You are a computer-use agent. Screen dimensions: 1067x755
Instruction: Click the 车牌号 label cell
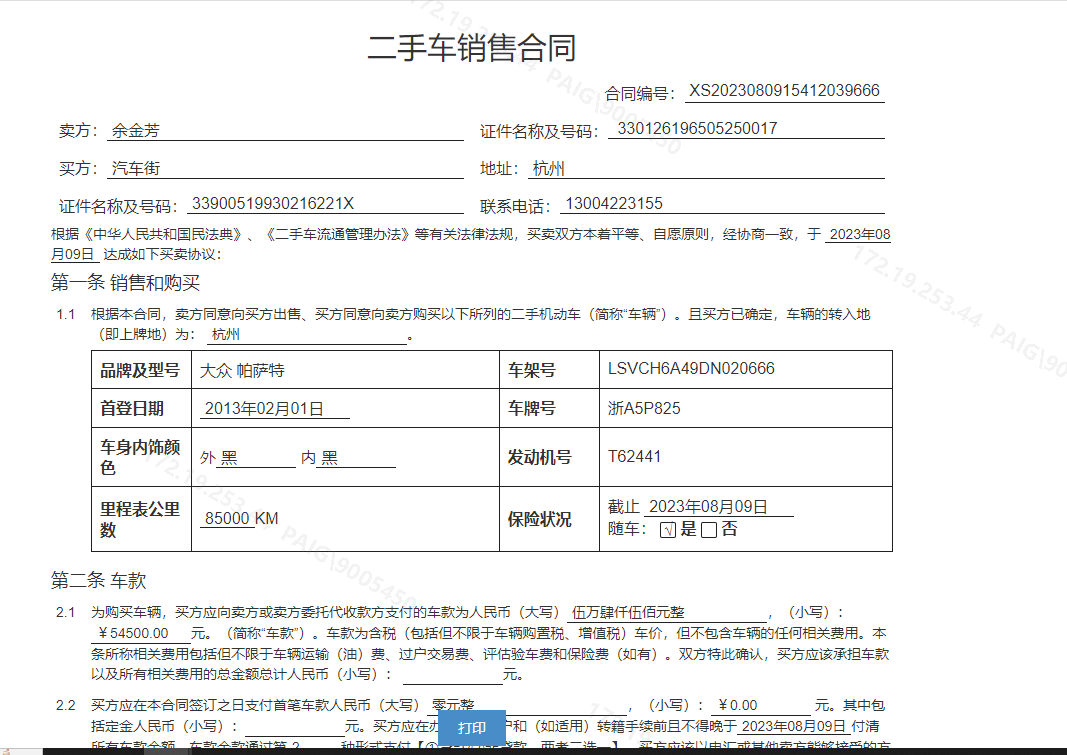549,408
